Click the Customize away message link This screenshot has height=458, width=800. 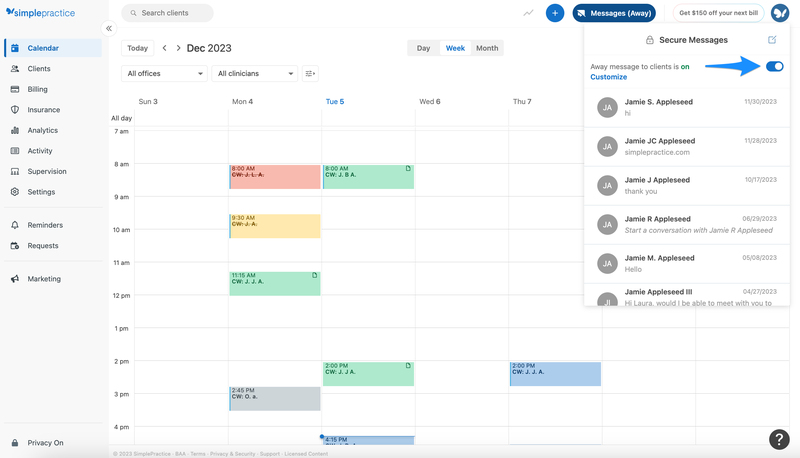point(609,77)
